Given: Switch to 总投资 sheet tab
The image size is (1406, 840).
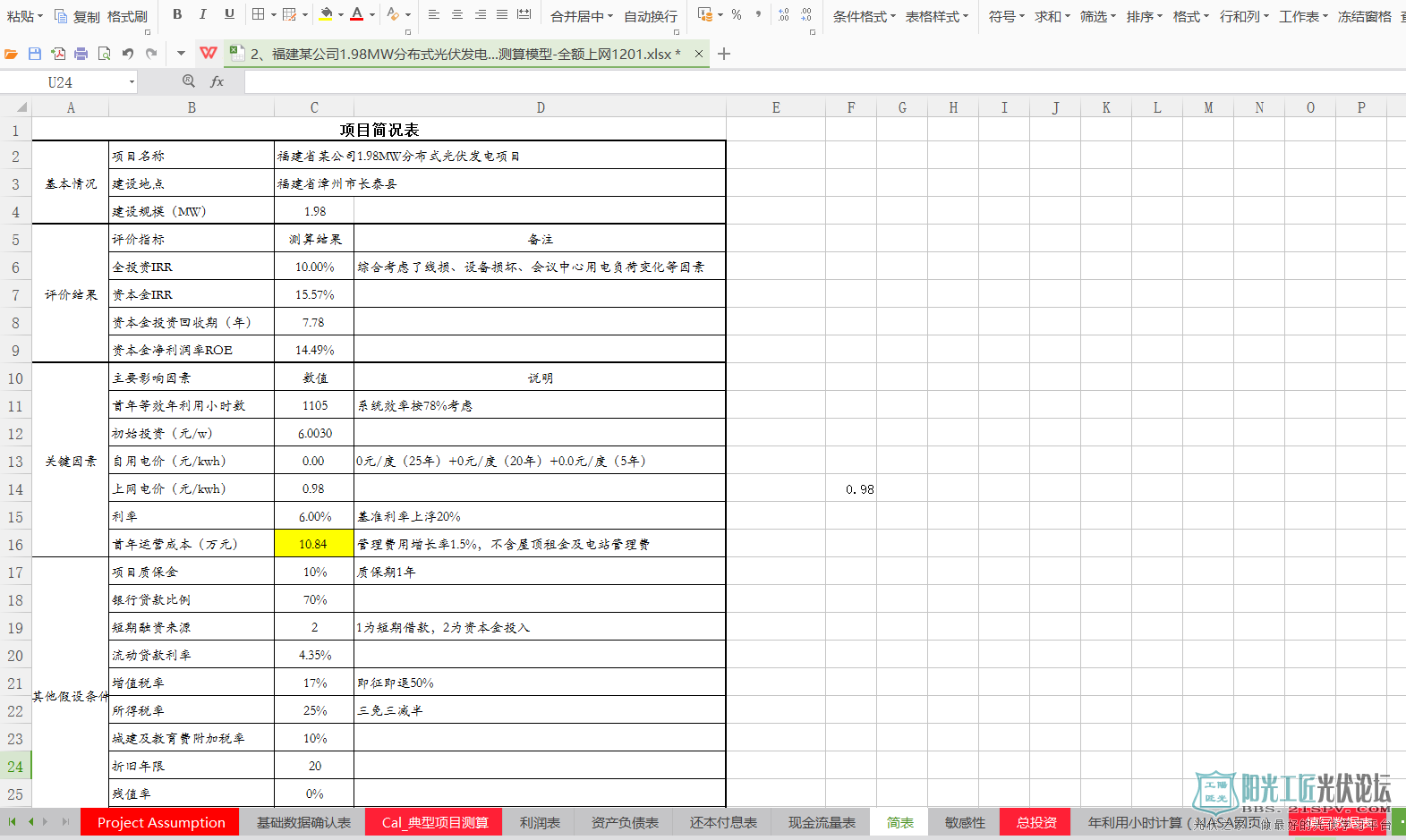Looking at the screenshot, I should (x=1036, y=822).
